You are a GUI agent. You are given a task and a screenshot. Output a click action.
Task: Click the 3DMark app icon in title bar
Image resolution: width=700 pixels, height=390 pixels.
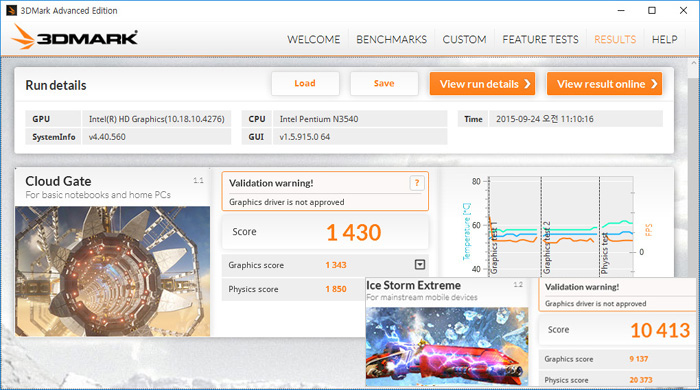[11, 10]
